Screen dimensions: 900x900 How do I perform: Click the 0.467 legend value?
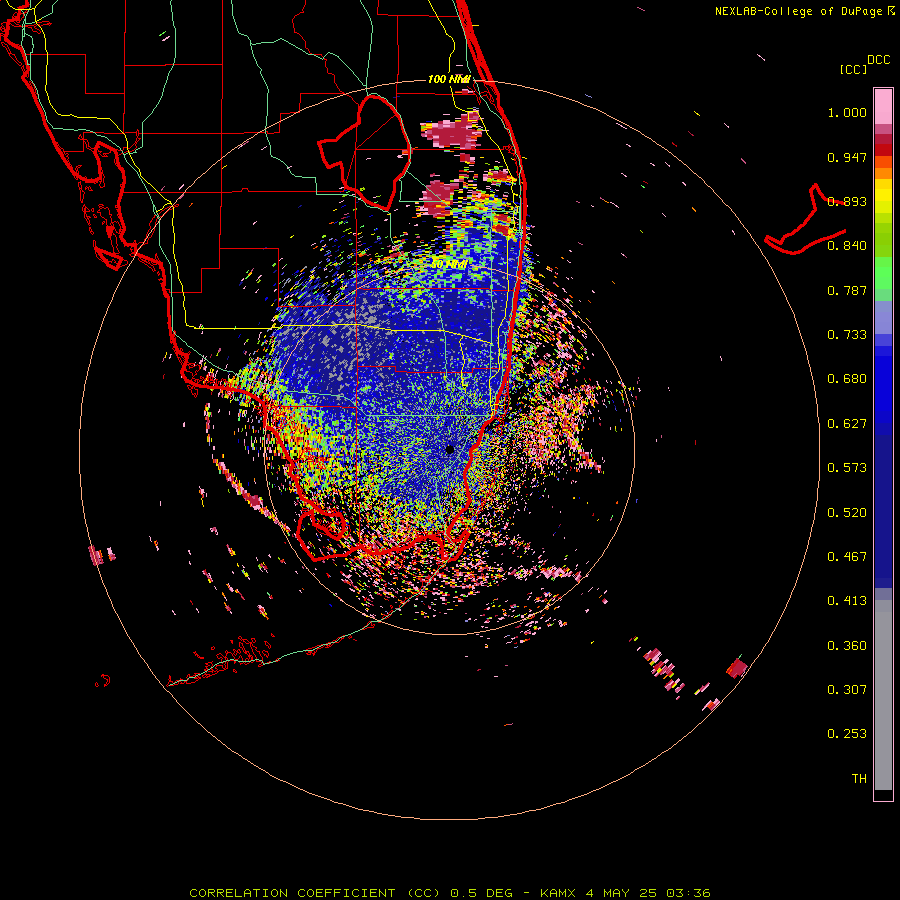(847, 557)
